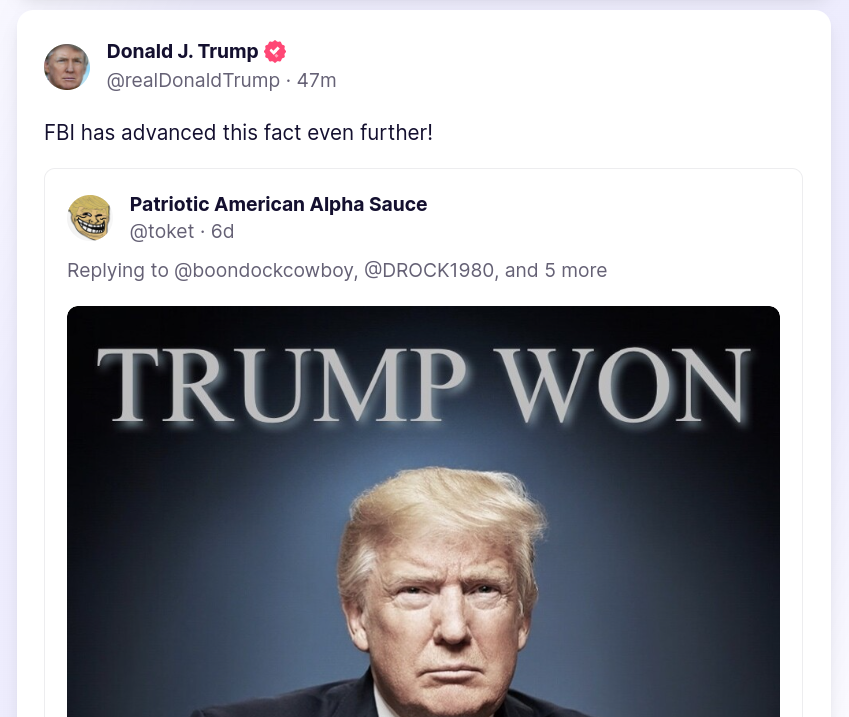Screen dimensions: 849x717
Task: Open Patriotic American Alpha Sauce profile name
Action: (x=278, y=204)
